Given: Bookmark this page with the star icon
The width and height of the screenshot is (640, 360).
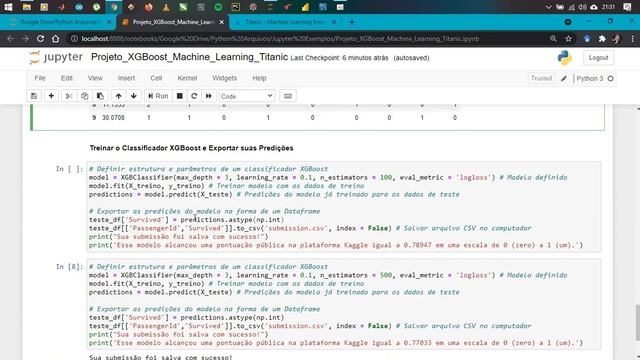Looking at the screenshot, I should (x=568, y=38).
